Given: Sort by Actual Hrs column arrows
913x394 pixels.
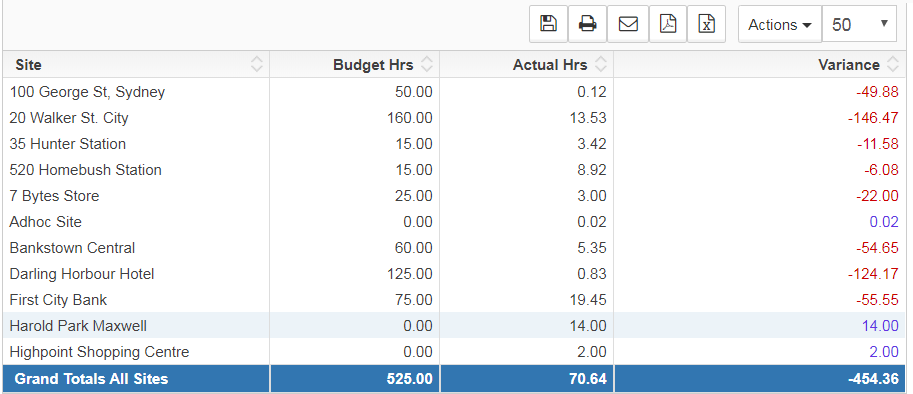Looking at the screenshot, I should [601, 65].
